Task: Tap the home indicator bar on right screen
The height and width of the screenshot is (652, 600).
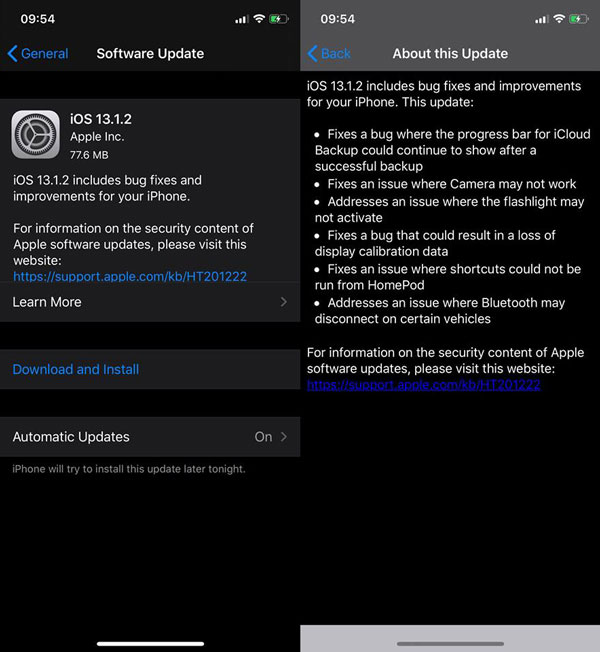Action: pos(450,644)
